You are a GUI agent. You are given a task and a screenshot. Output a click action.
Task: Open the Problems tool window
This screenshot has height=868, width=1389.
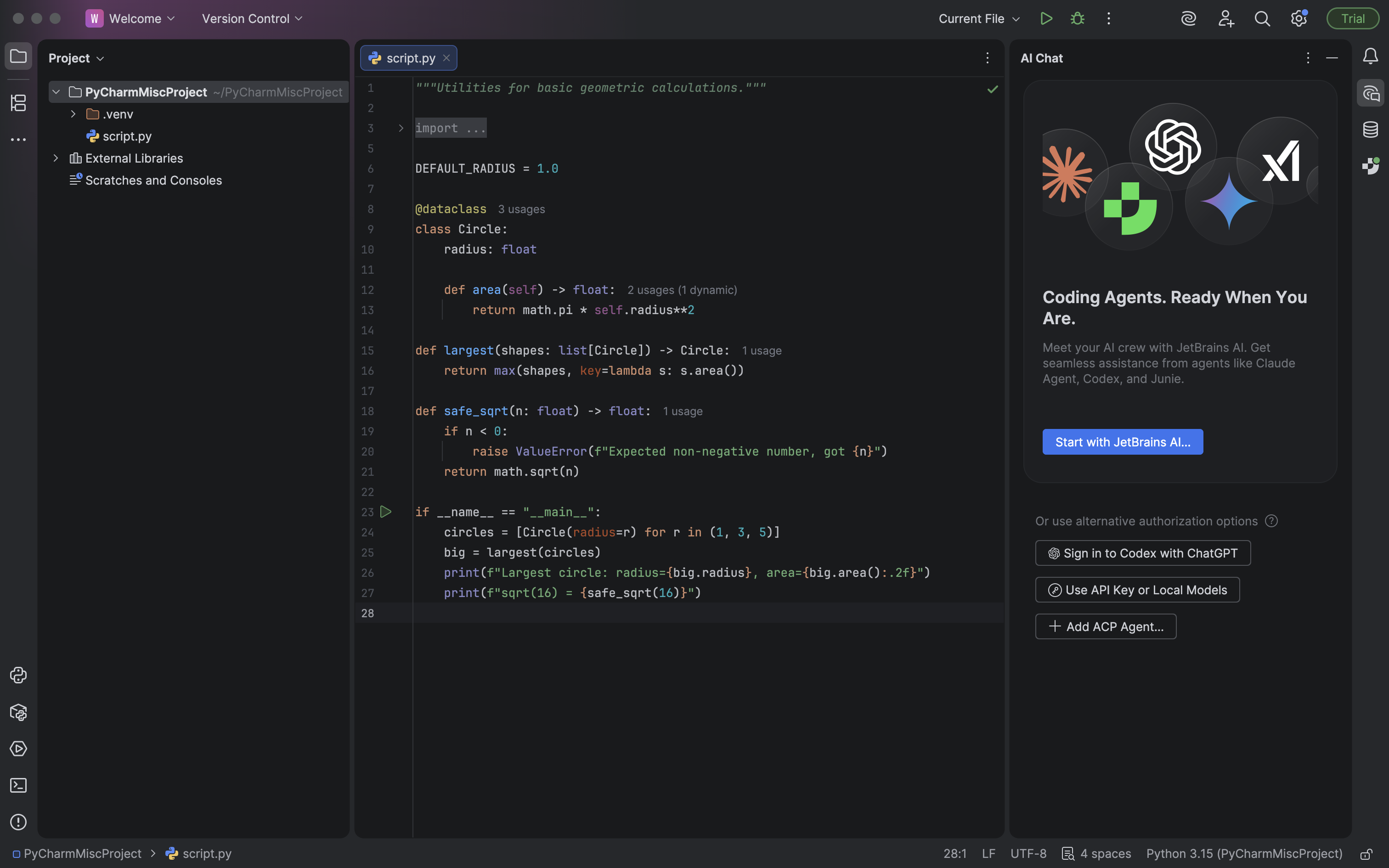18,822
